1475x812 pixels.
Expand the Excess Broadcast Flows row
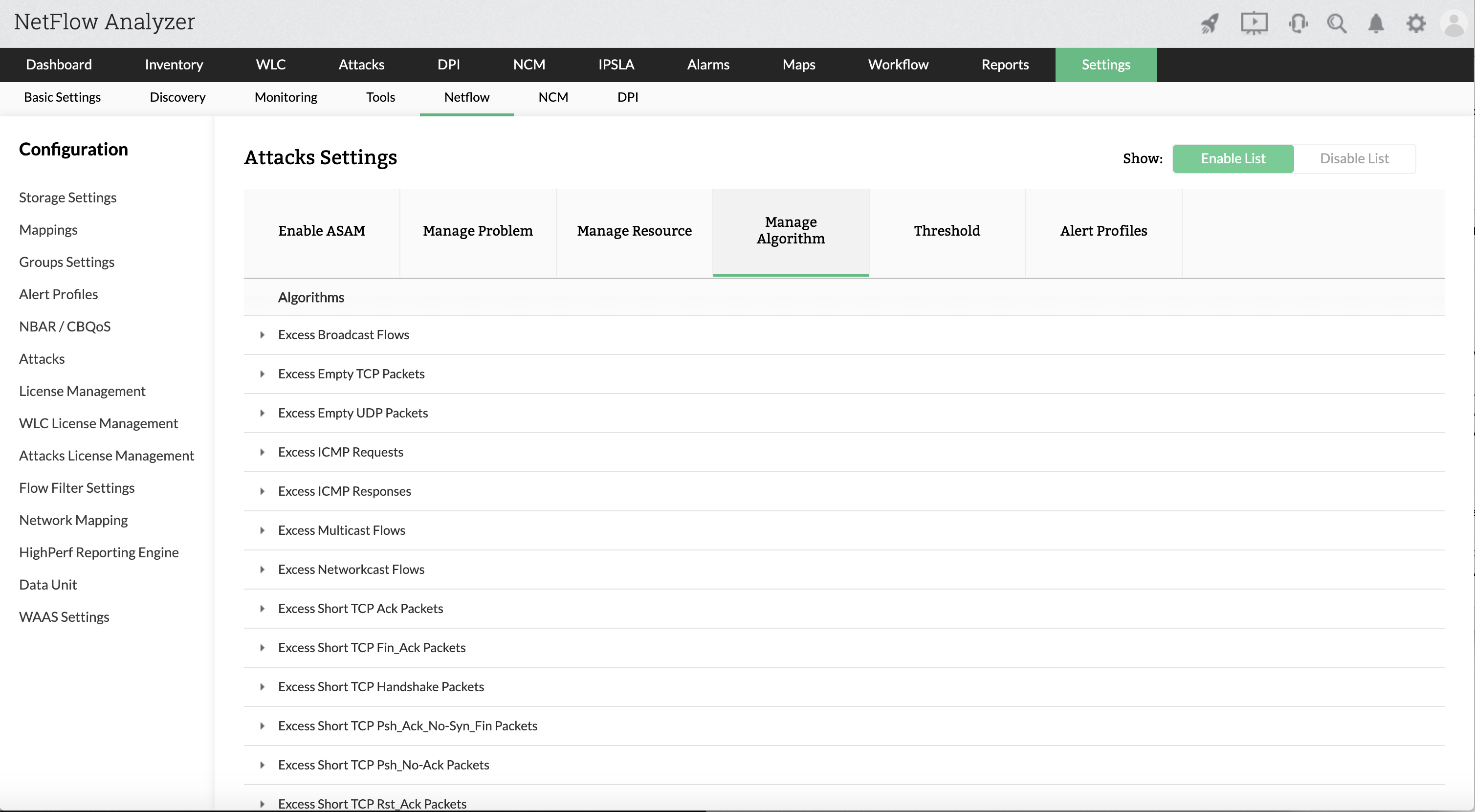262,335
